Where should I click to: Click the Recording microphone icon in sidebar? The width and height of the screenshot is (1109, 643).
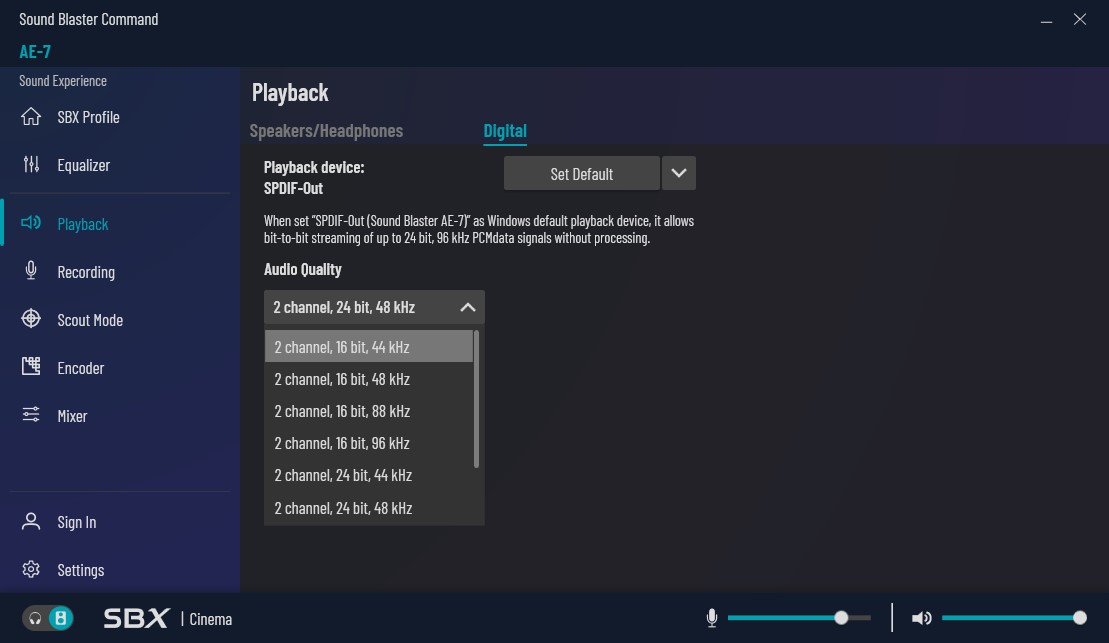tap(30, 271)
